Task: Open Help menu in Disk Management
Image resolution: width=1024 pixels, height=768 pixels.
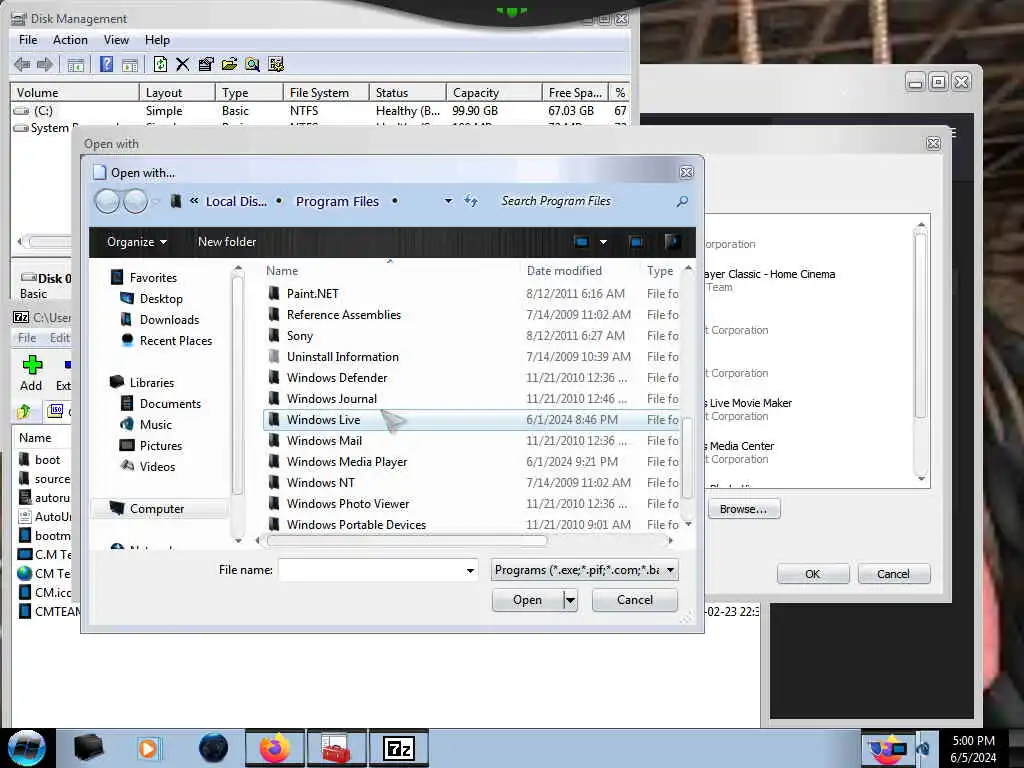Action: 157,40
